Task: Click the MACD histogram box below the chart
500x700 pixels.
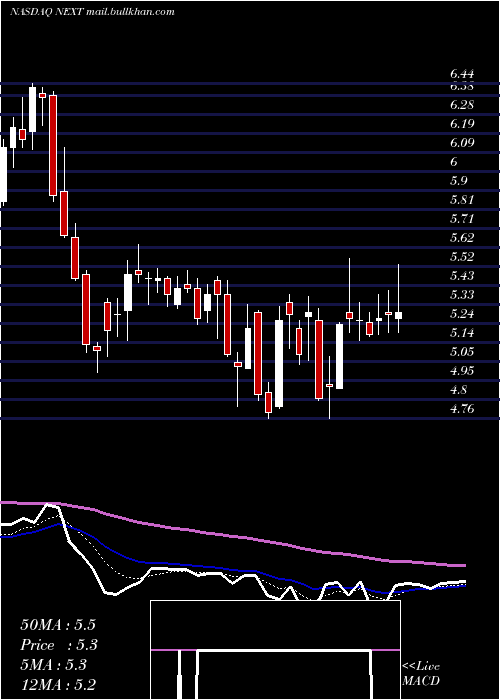Action: point(275,650)
